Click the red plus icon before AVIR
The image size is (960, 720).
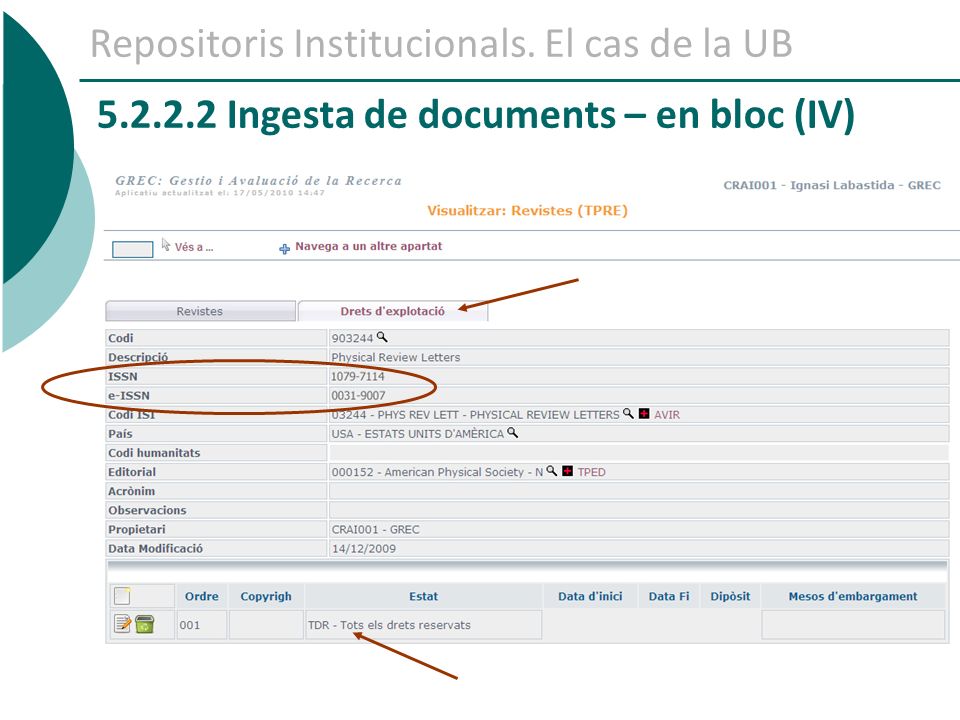tap(644, 414)
